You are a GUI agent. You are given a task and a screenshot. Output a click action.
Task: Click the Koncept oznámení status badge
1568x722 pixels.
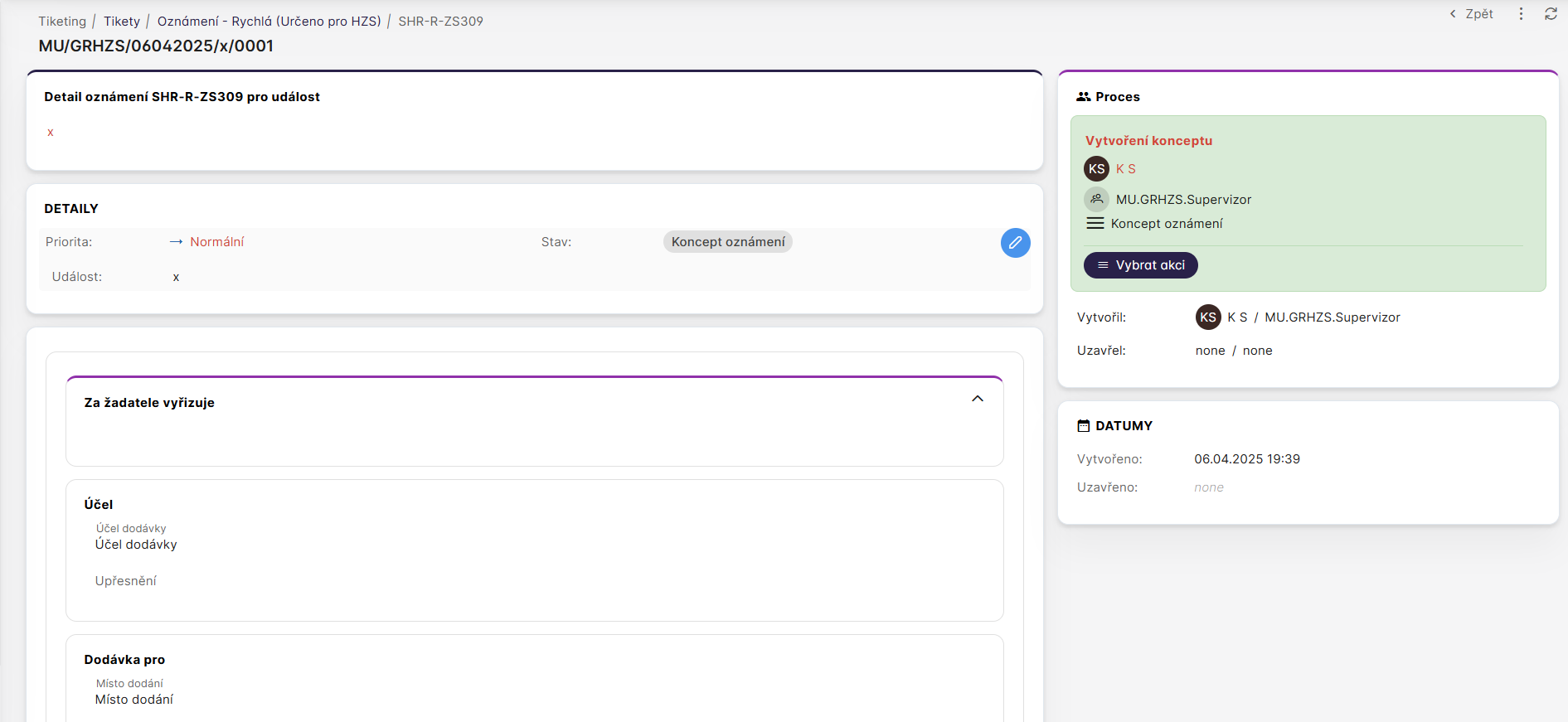[x=727, y=242]
